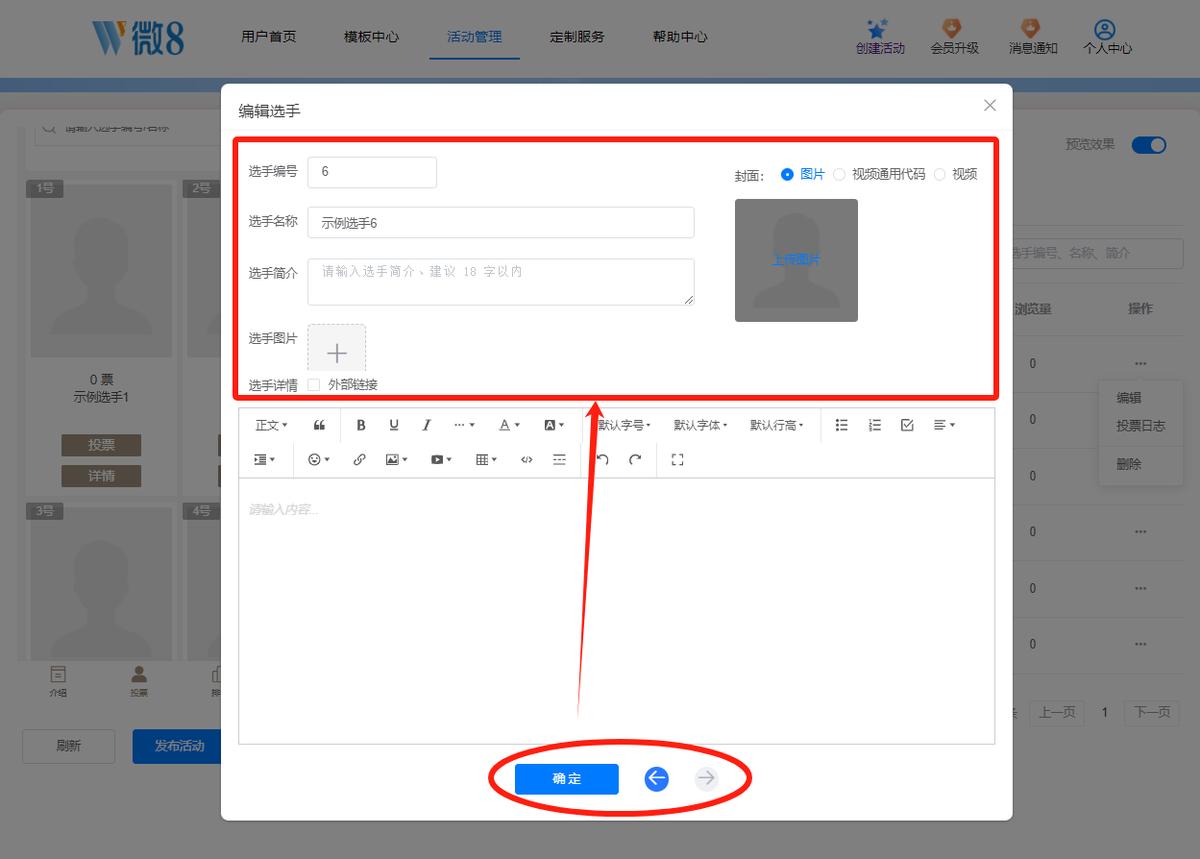Insert a to-do checklist
This screenshot has height=859, width=1200.
(907, 425)
